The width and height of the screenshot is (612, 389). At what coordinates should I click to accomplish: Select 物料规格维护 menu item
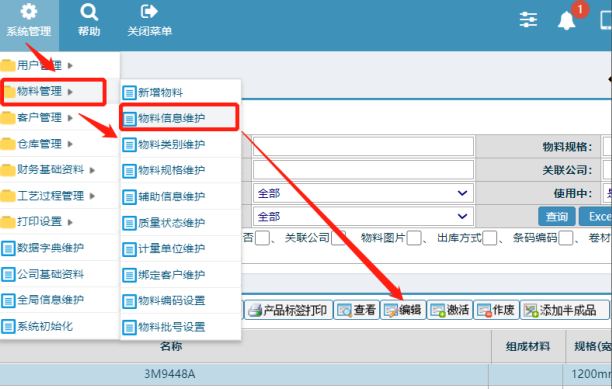pos(181,171)
